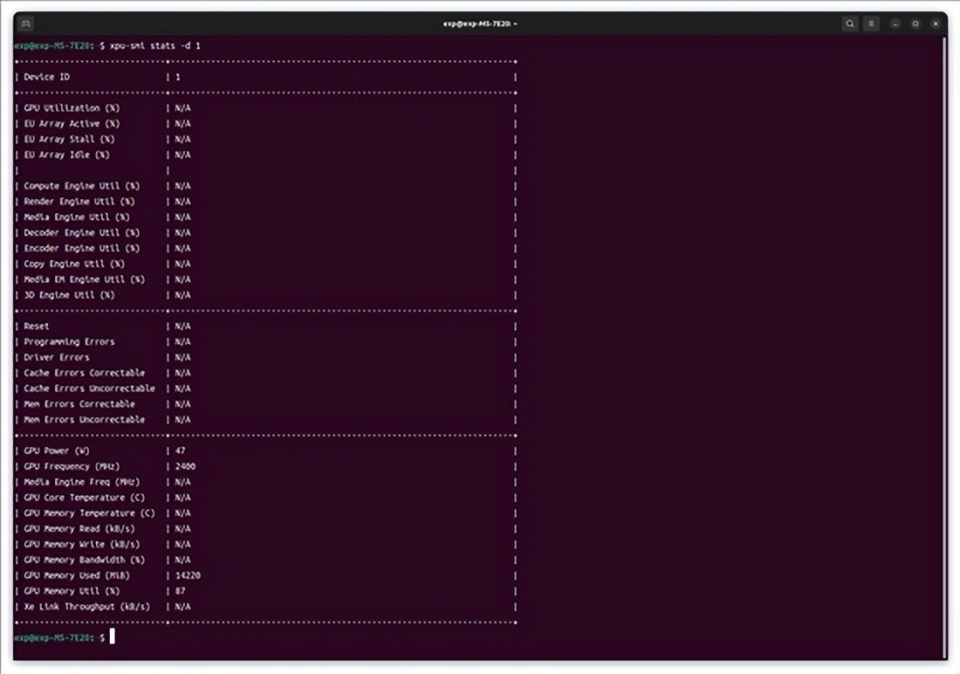Click N/A value in GPU Utilization row
This screenshot has width=960, height=674.
click(182, 108)
